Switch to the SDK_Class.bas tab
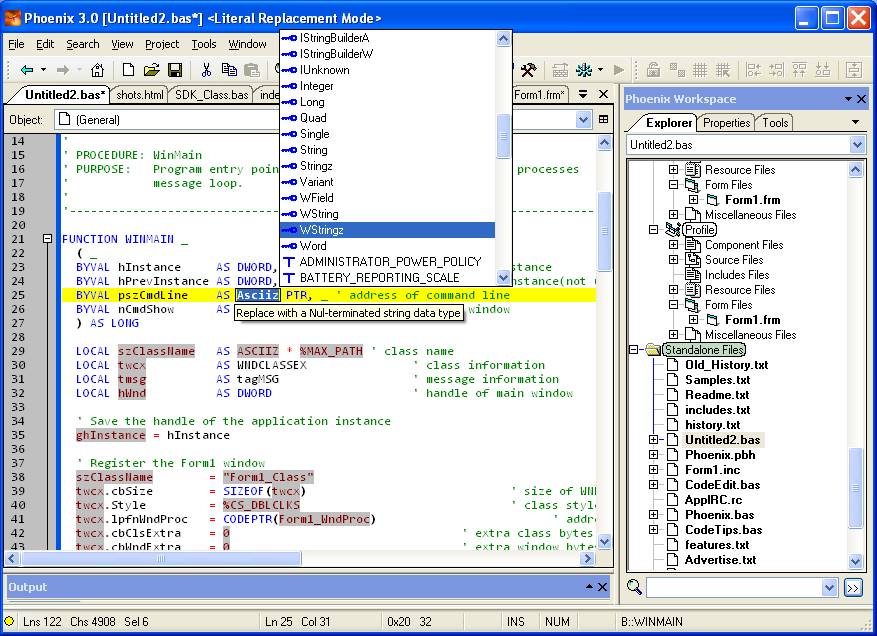Viewport: 877px width, 636px height. point(211,95)
